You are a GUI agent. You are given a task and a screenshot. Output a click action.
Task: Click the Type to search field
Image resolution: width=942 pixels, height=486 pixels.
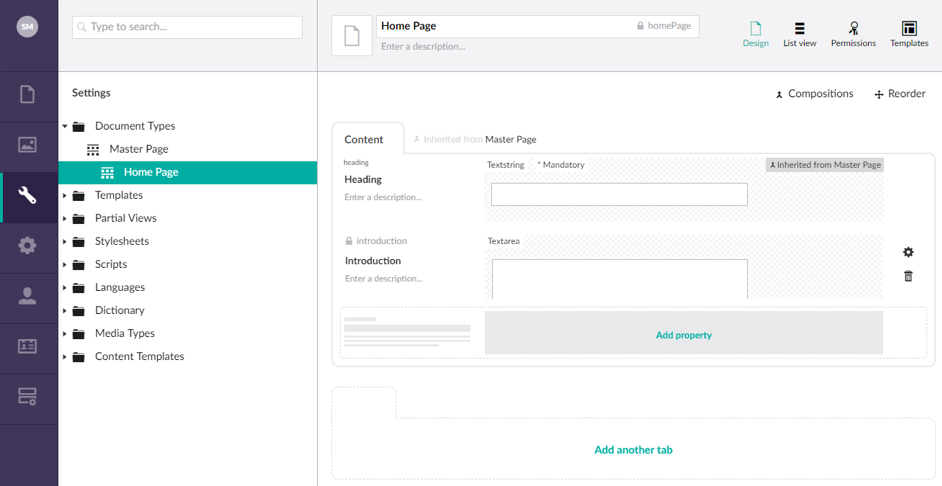point(187,27)
